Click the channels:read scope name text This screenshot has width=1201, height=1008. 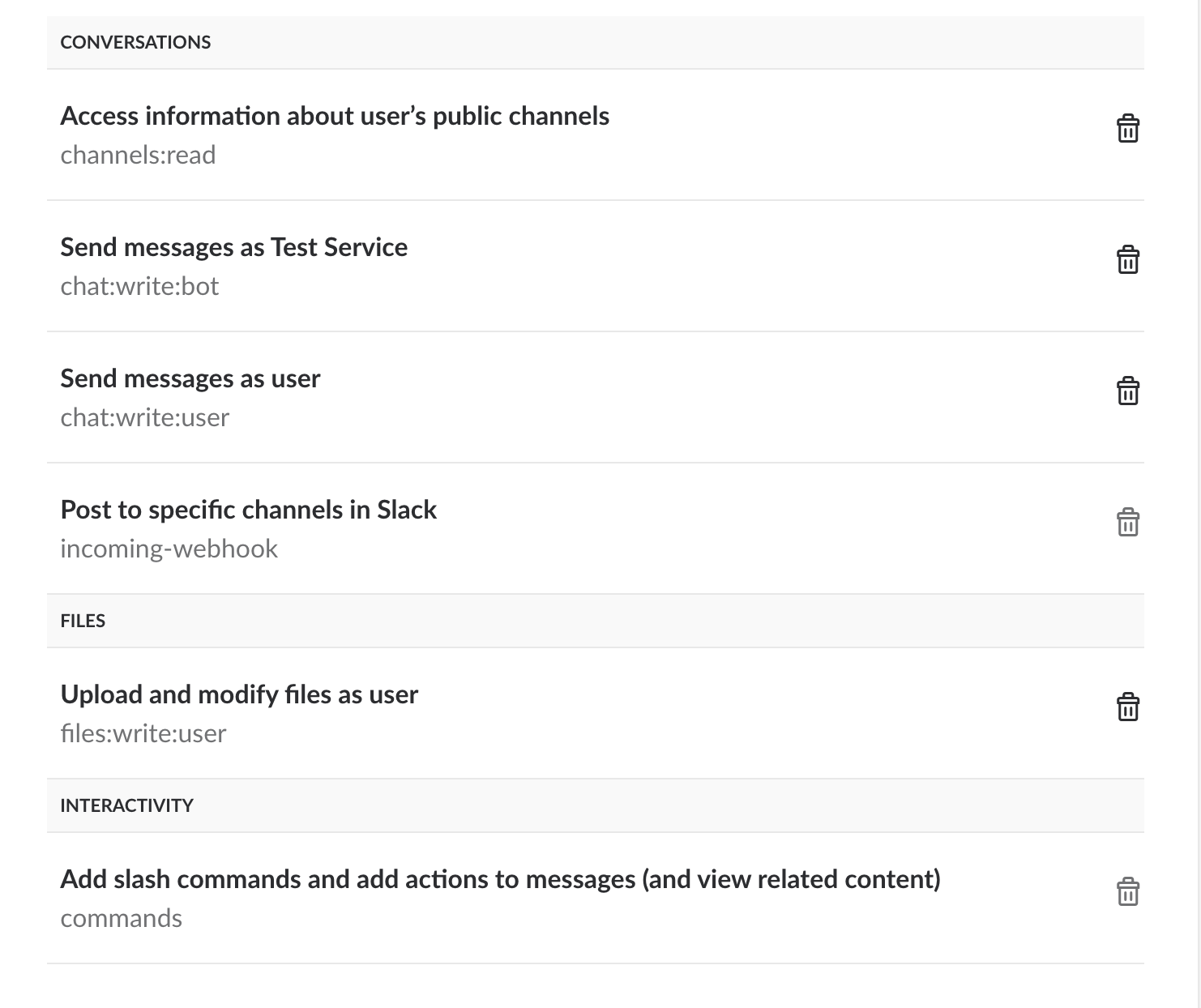(x=138, y=155)
